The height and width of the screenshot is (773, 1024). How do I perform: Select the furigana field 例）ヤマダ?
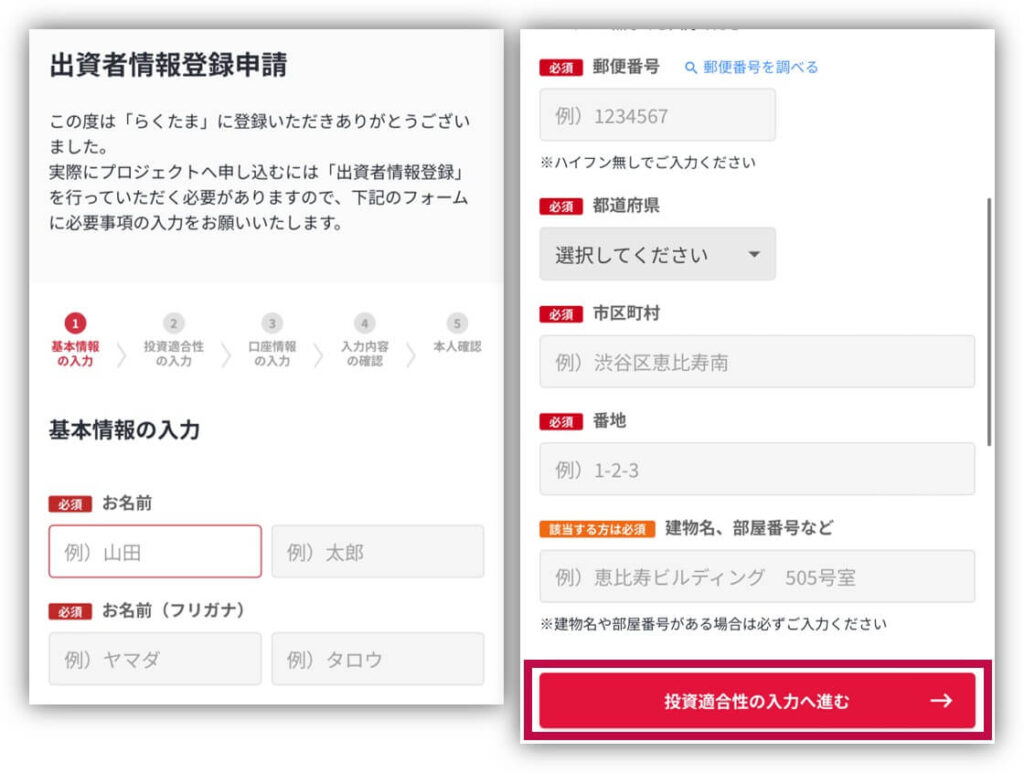pyautogui.click(x=155, y=659)
